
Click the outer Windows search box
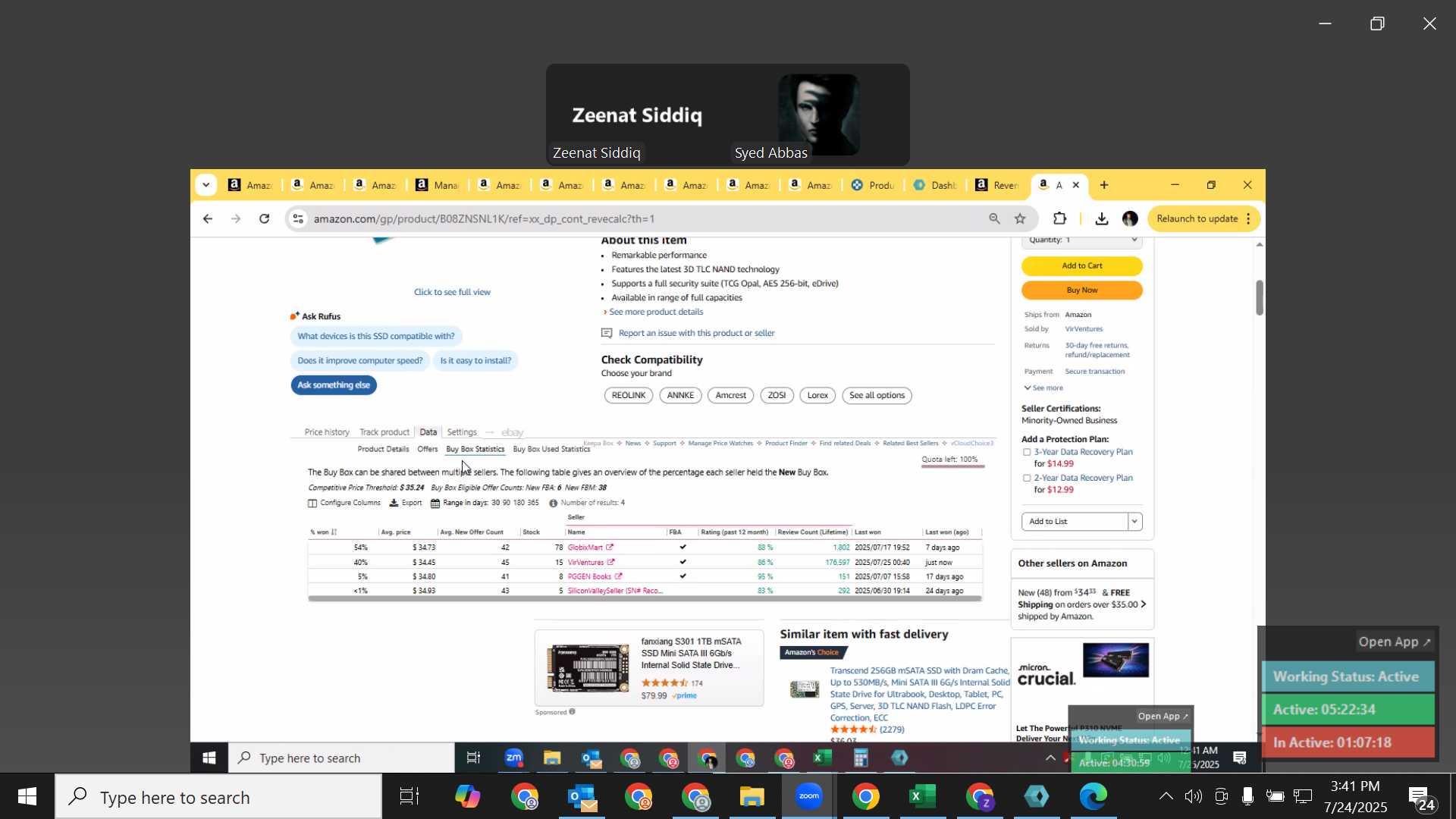[218, 797]
